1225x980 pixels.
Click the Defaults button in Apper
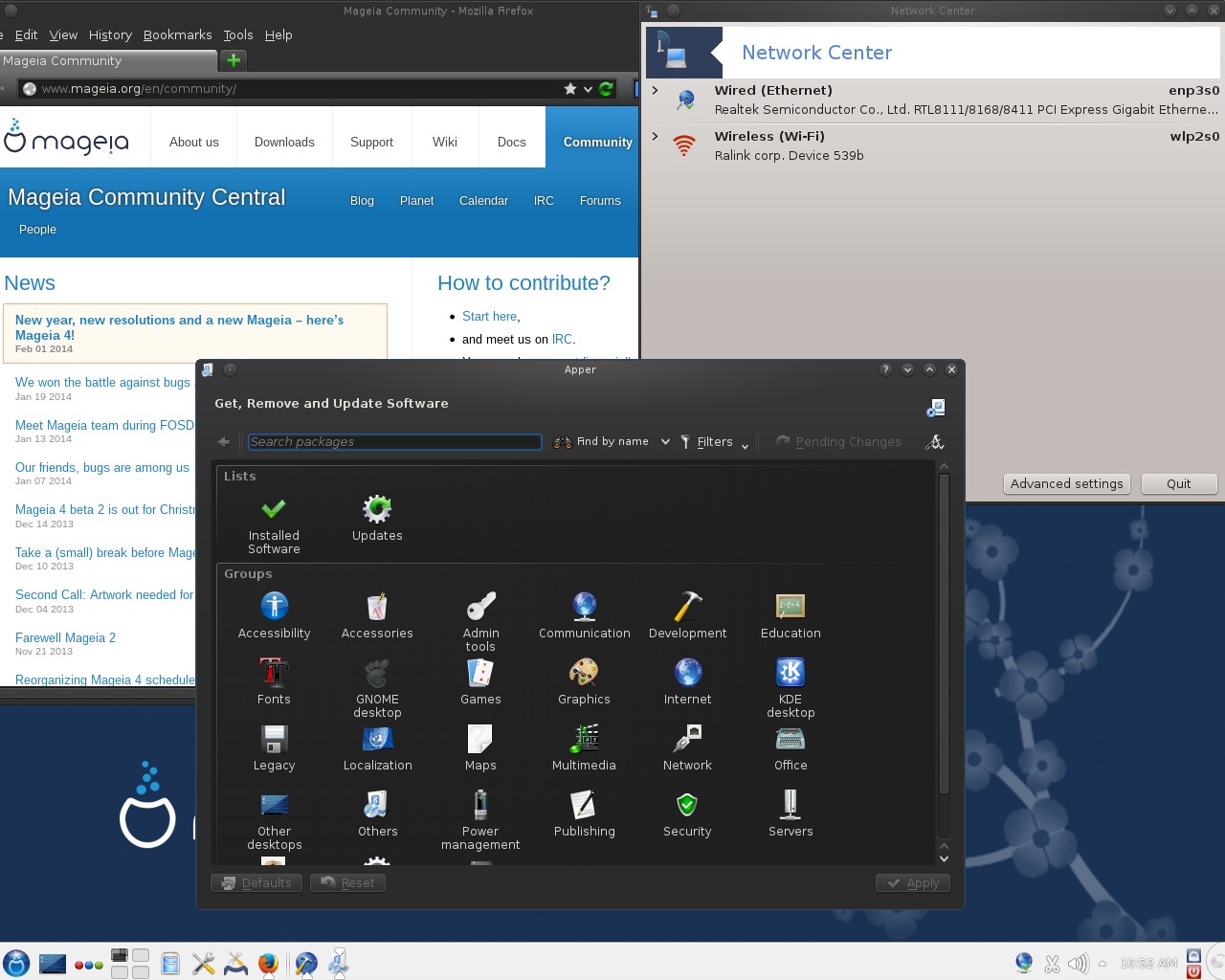(x=256, y=882)
